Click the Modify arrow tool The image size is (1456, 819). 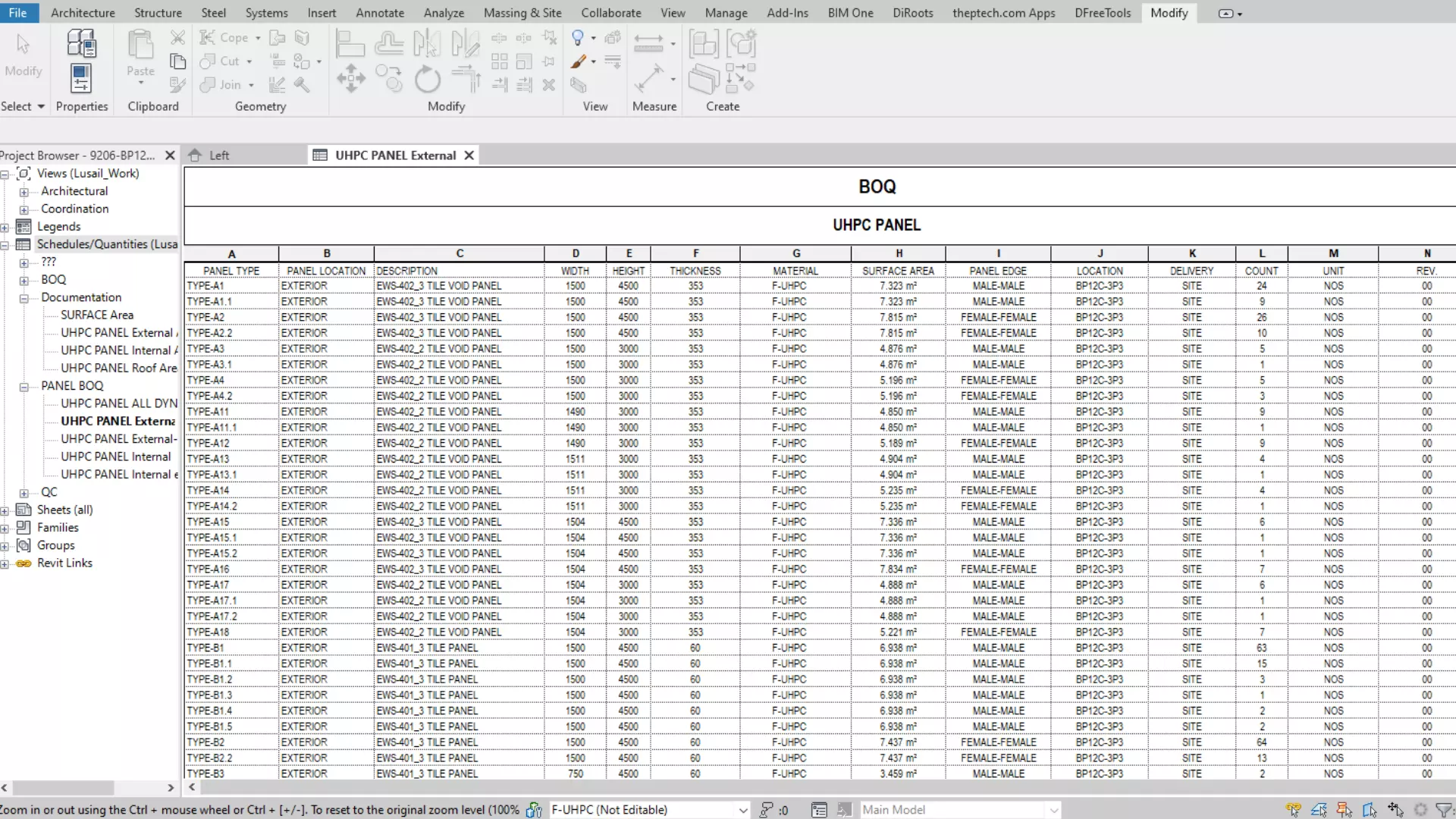[23, 45]
